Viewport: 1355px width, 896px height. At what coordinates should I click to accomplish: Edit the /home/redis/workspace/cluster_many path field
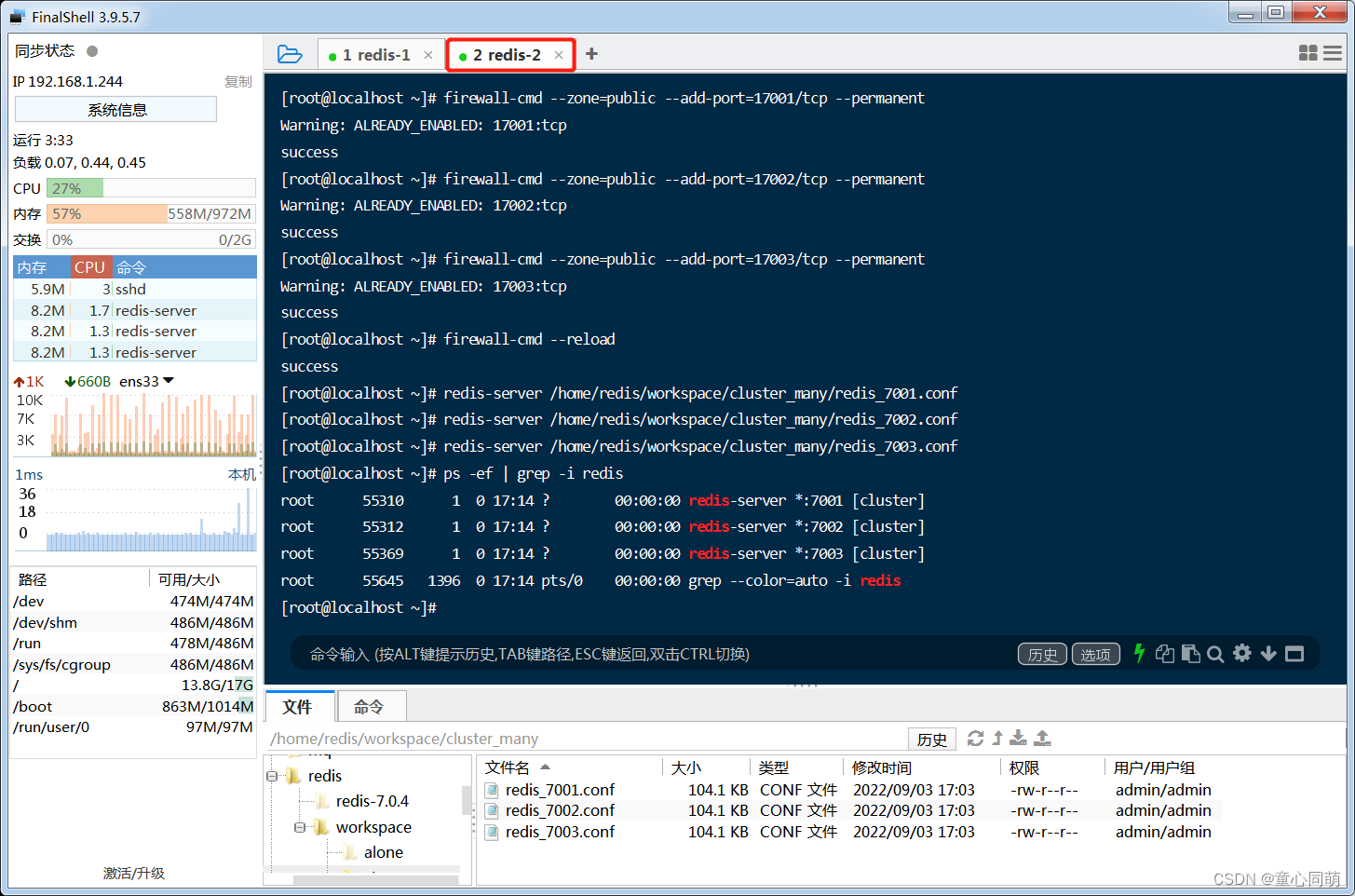click(587, 739)
